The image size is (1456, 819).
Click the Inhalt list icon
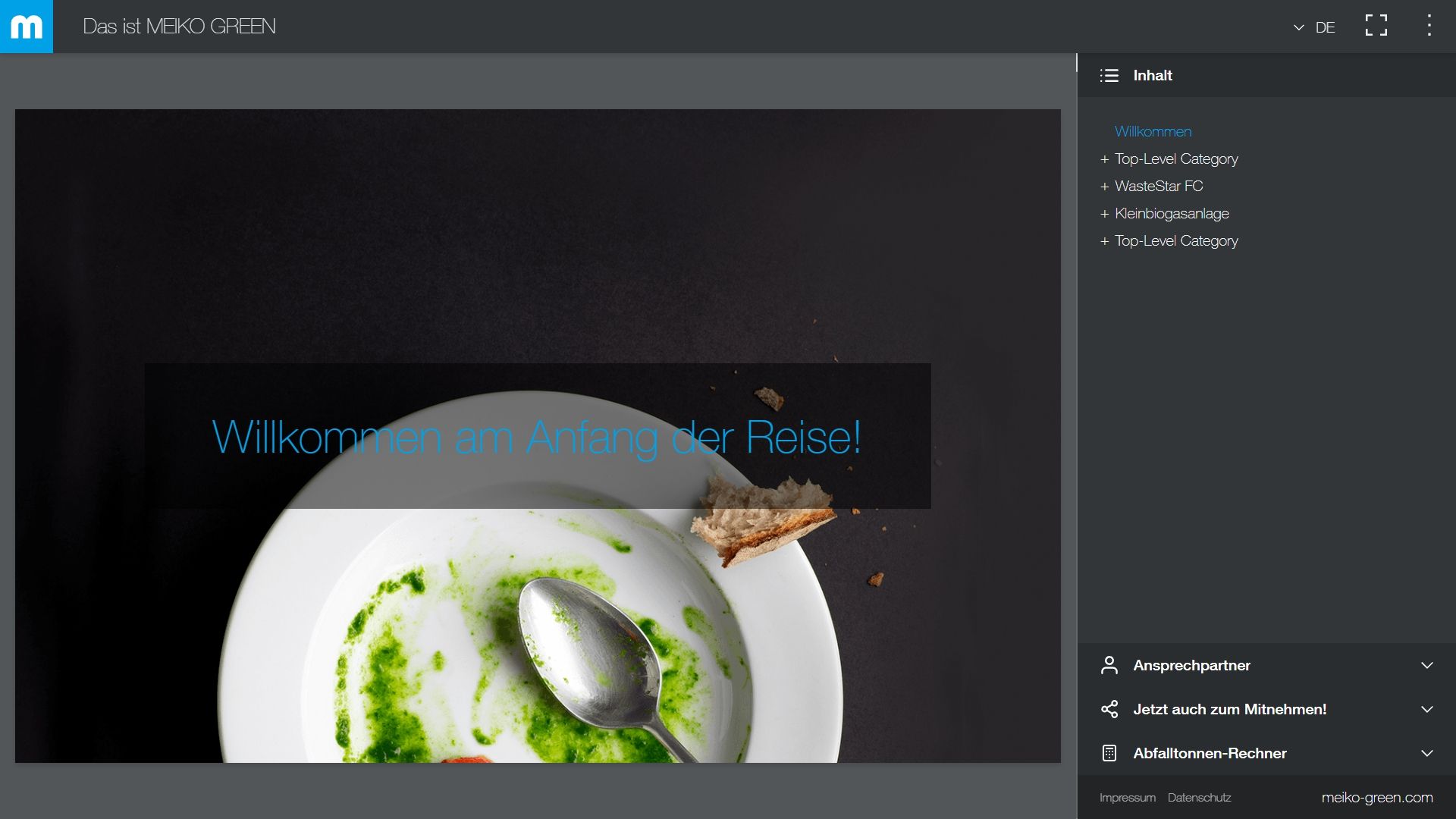pos(1109,75)
